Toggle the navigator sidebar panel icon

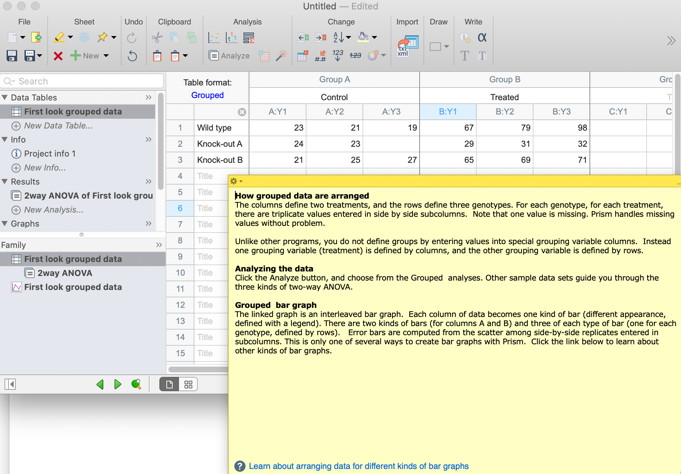point(10,384)
